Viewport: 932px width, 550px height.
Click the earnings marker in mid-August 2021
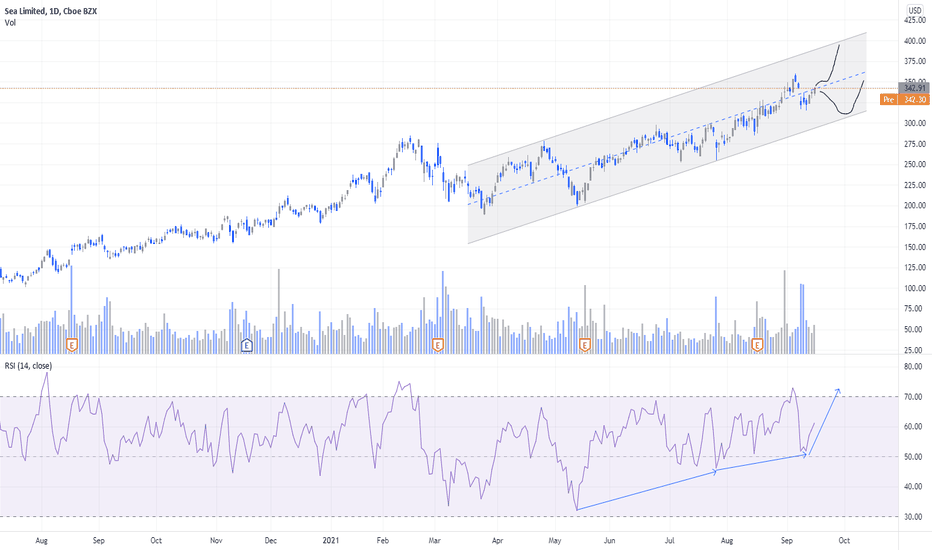(757, 345)
